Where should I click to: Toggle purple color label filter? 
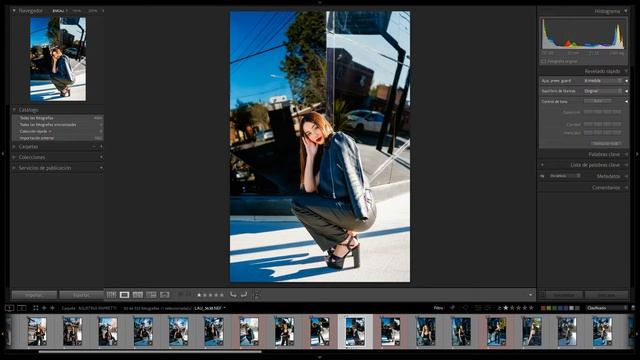pos(566,308)
